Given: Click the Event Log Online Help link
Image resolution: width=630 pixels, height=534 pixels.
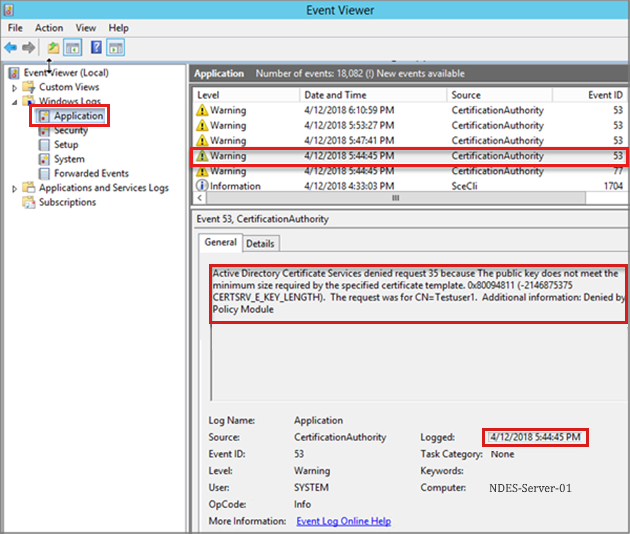Looking at the screenshot, I should click(343, 521).
